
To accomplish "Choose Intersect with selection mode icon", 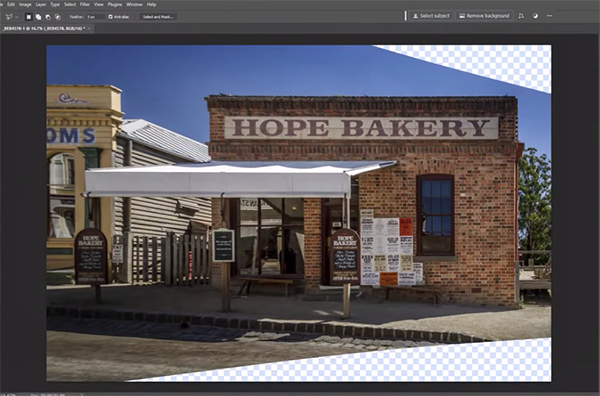I will [58, 17].
